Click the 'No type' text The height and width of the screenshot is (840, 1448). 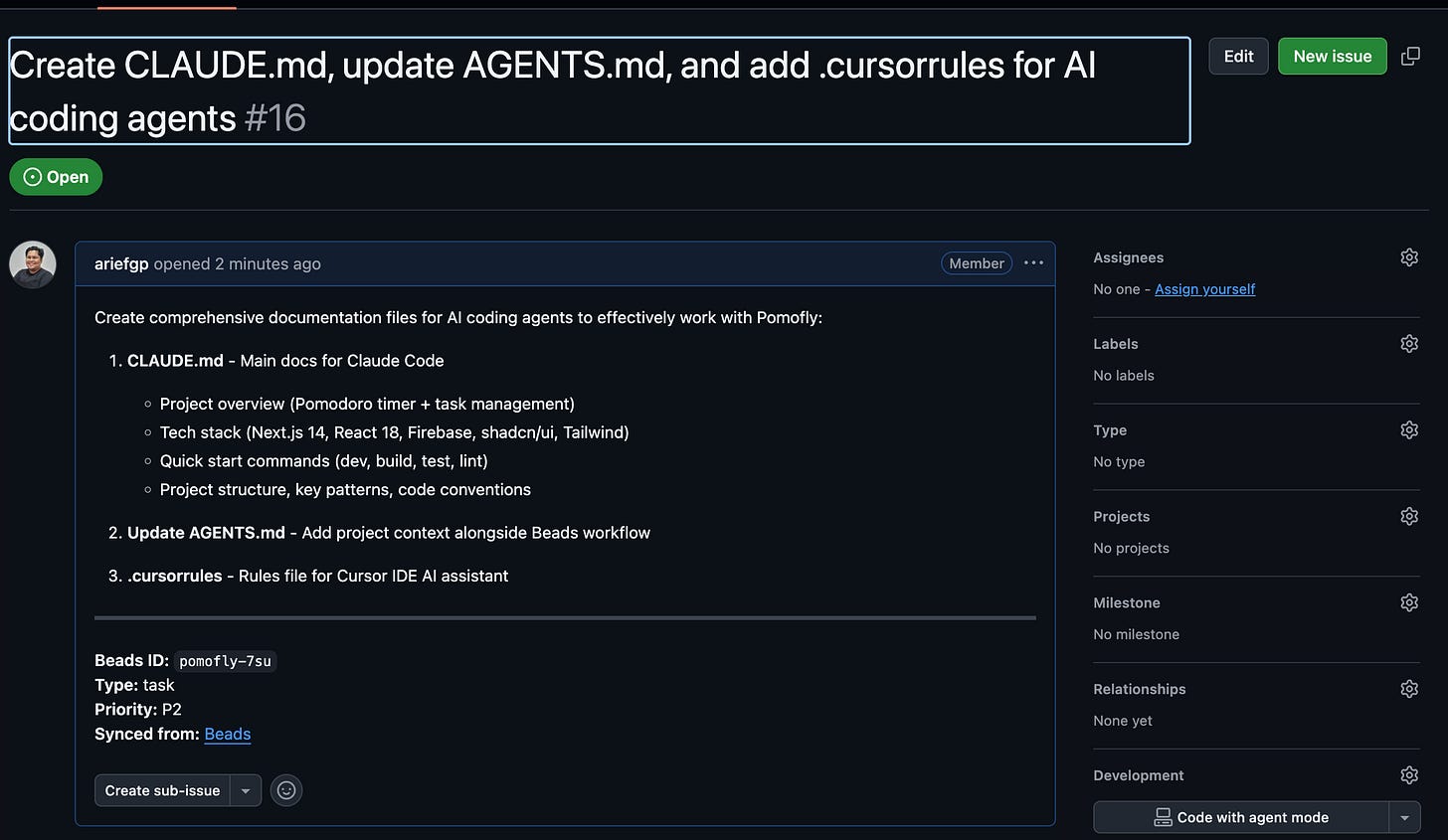(x=1119, y=461)
